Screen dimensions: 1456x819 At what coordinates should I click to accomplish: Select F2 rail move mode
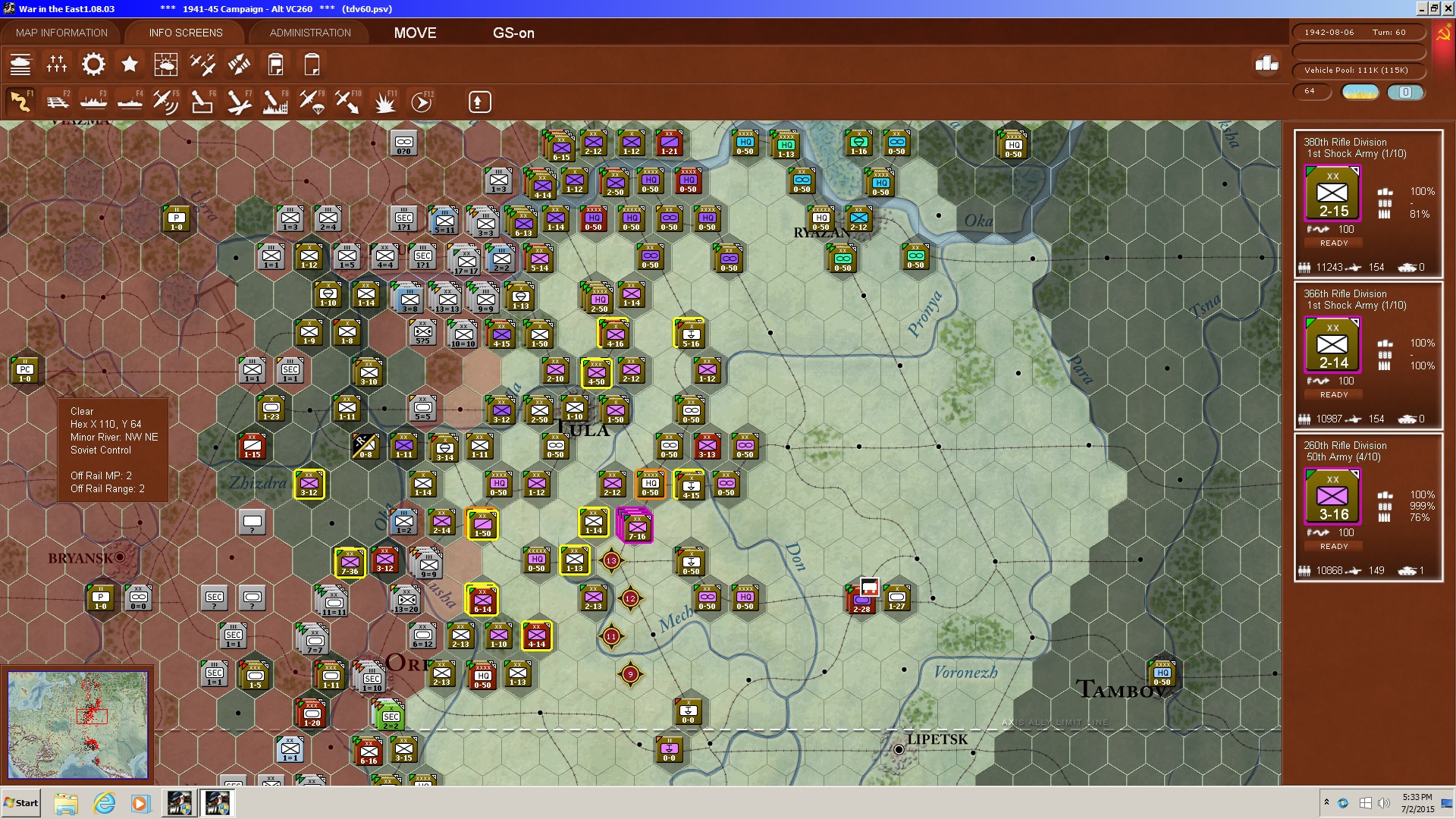tap(57, 102)
